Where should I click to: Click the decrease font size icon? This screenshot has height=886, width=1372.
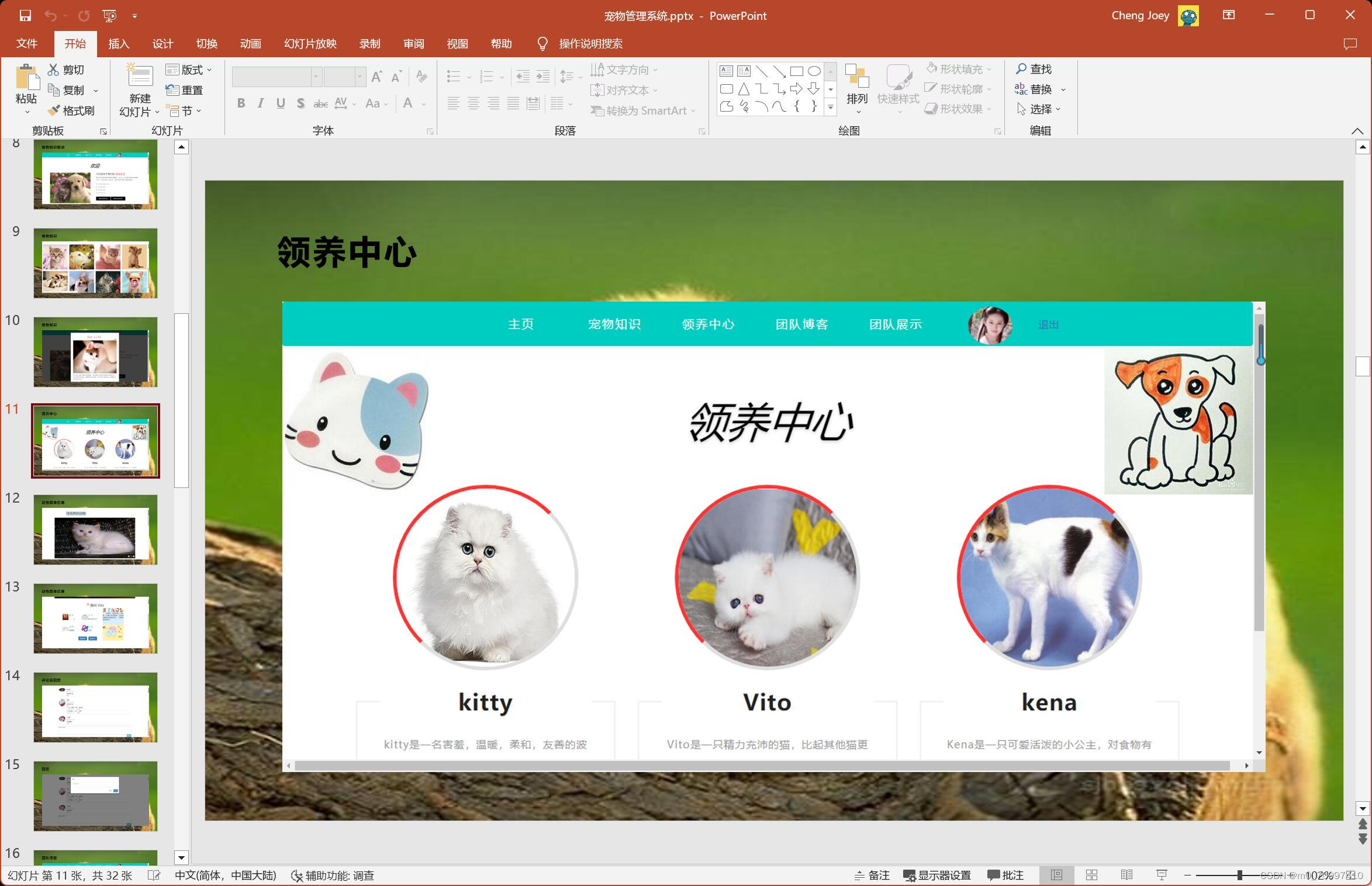396,77
